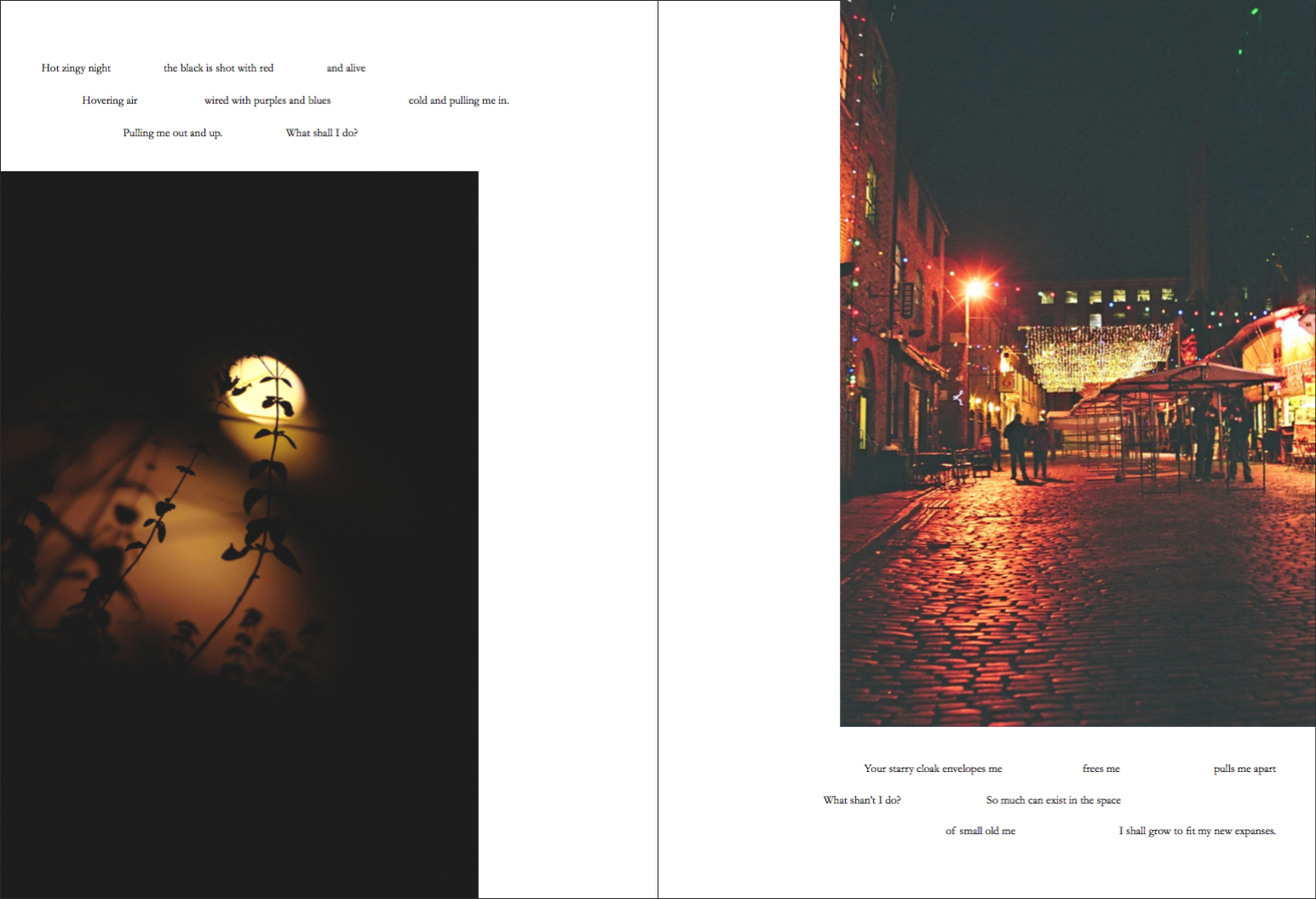Click 'cold and pulling me in.'
This screenshot has width=1316, height=899.
click(x=458, y=101)
